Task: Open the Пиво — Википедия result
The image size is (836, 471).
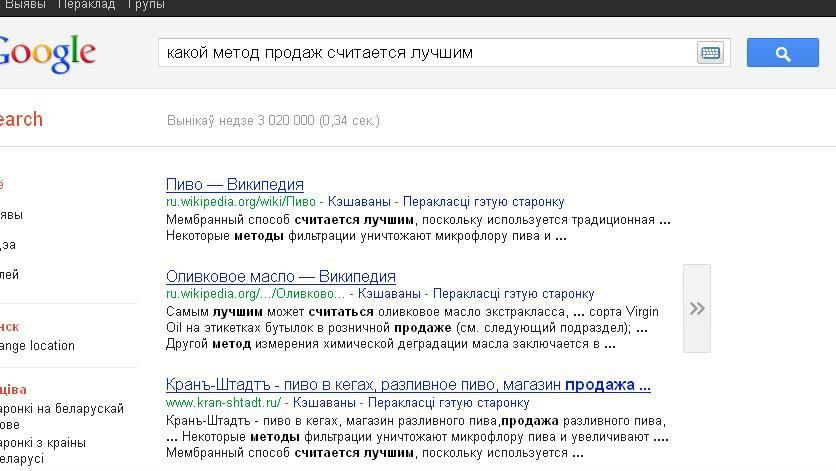Action: (234, 184)
